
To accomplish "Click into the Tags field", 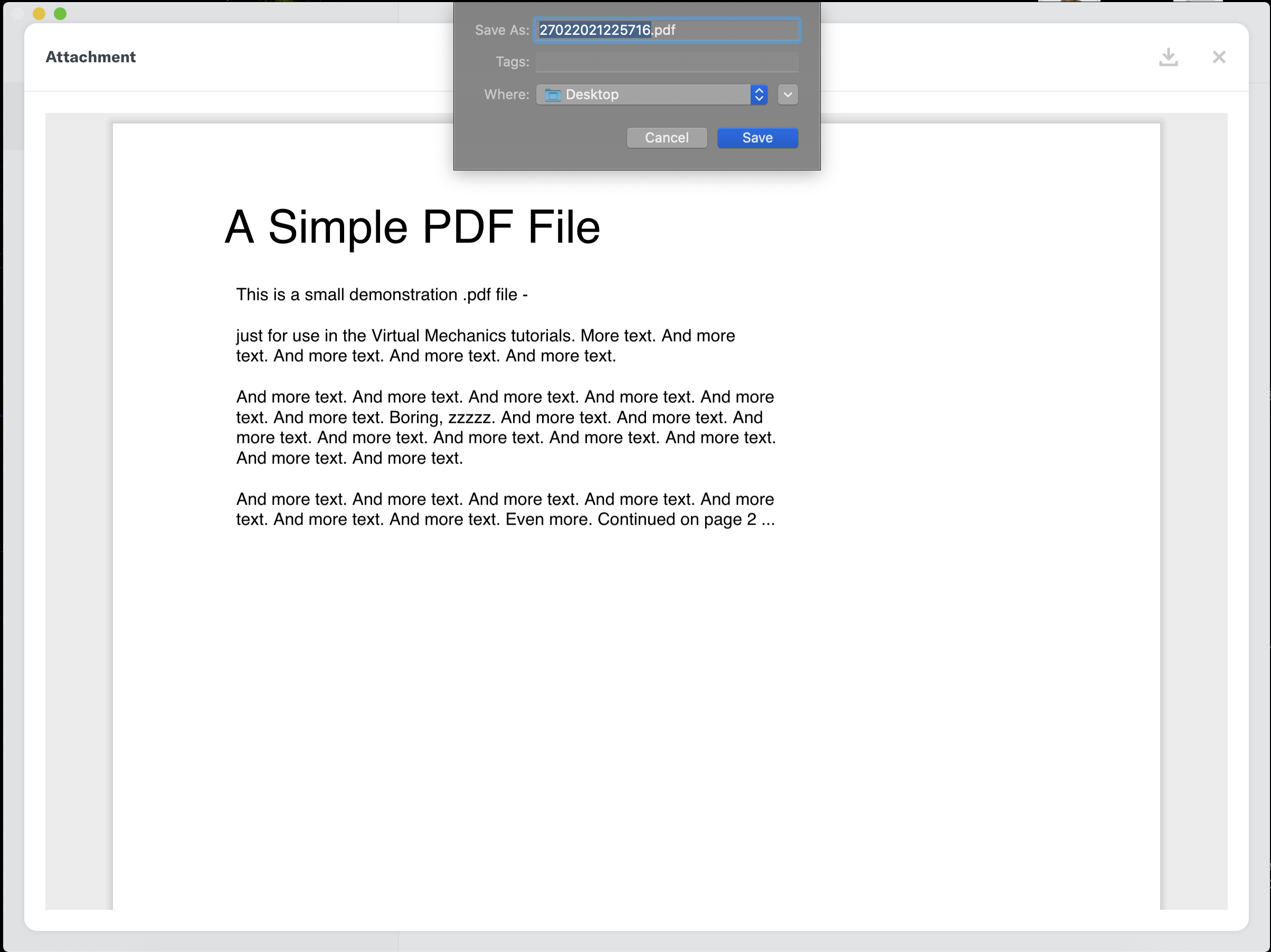I will (667, 61).
